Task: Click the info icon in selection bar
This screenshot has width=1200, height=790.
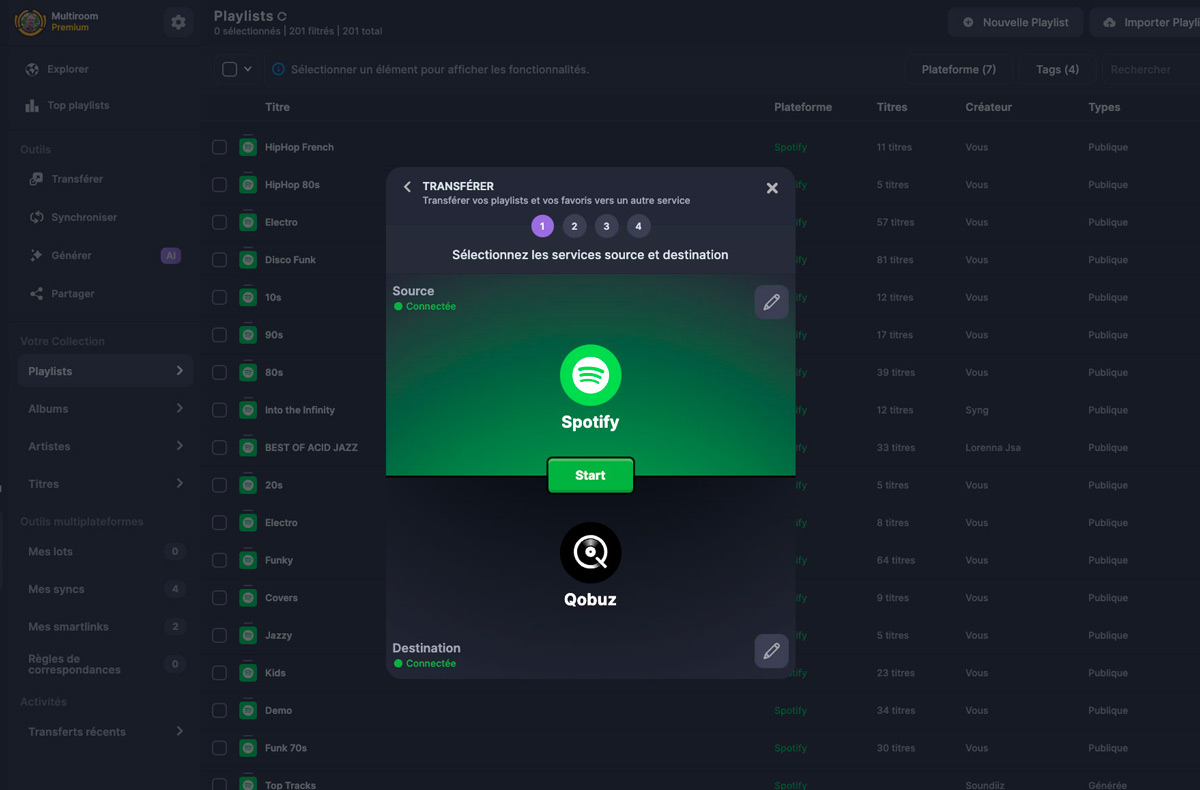Action: (278, 70)
